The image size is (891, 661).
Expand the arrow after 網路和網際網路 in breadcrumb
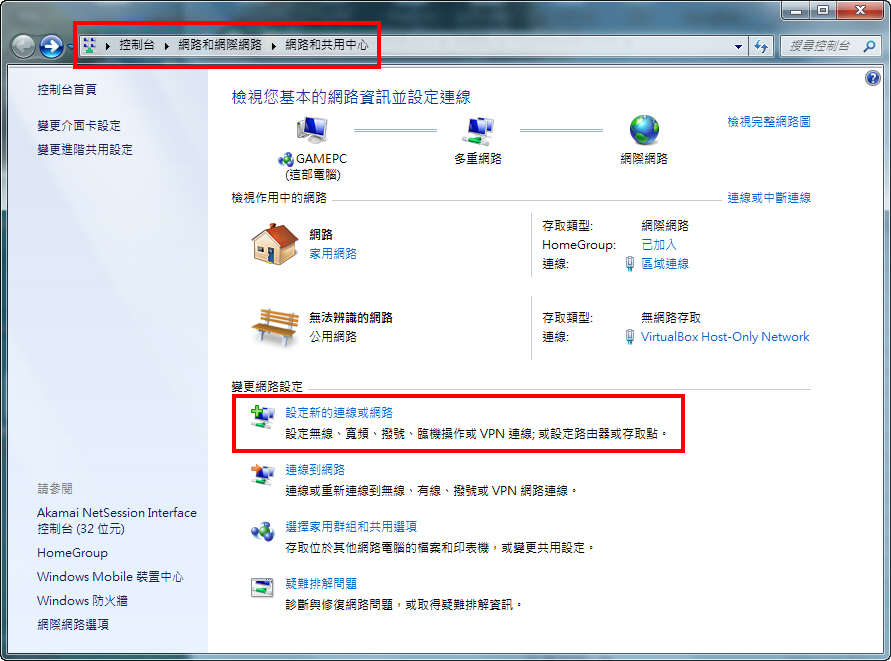272,46
